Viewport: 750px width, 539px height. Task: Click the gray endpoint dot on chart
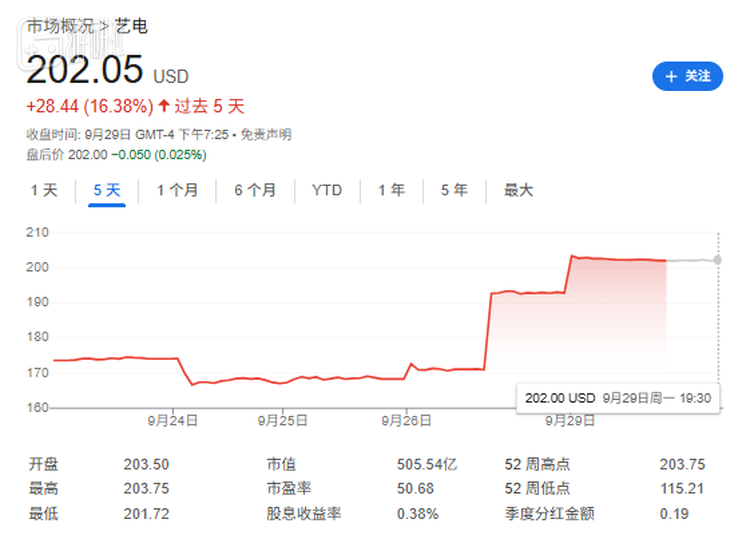coord(717,260)
